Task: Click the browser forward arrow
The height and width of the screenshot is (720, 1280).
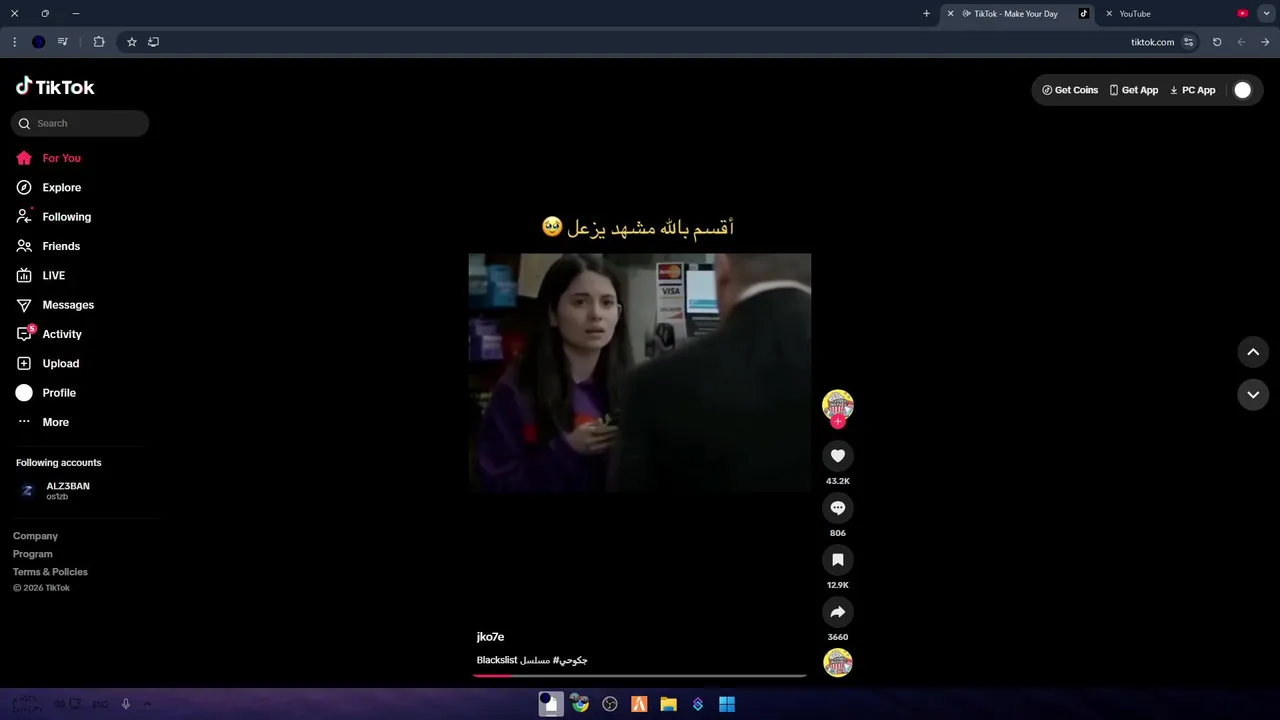Action: pyautogui.click(x=1265, y=42)
